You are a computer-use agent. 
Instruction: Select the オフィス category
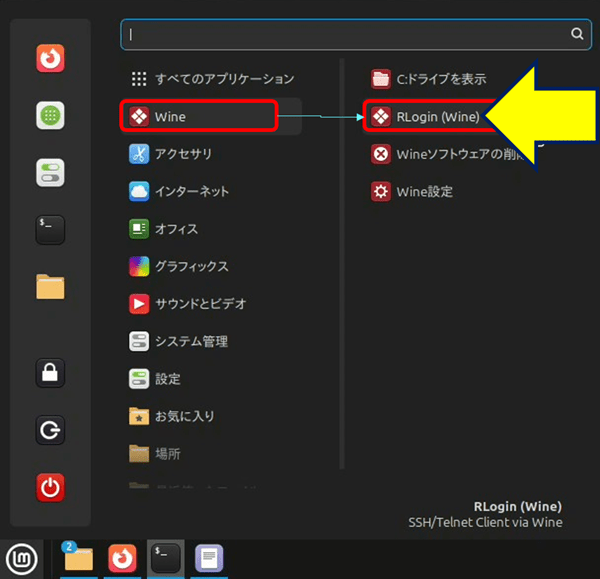[x=212, y=229]
